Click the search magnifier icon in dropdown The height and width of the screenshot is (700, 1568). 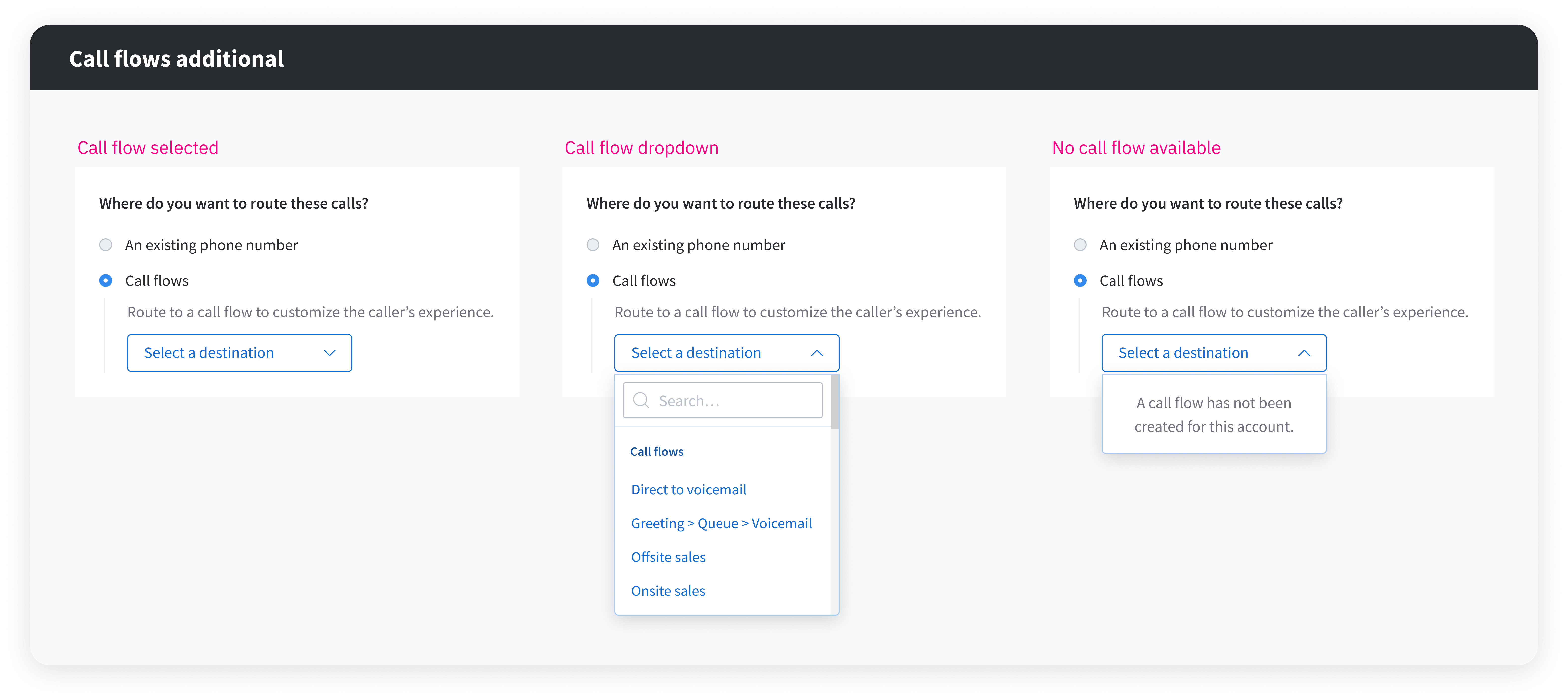pos(640,400)
